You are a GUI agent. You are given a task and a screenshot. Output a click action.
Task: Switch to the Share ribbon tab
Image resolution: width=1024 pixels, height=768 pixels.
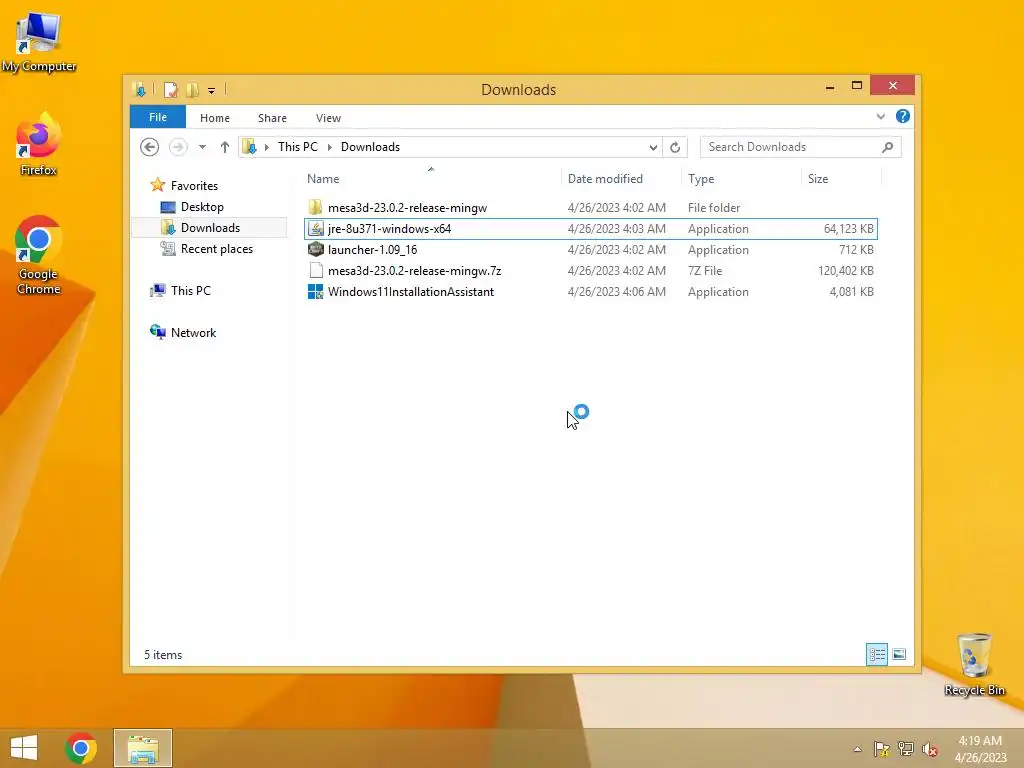click(272, 118)
